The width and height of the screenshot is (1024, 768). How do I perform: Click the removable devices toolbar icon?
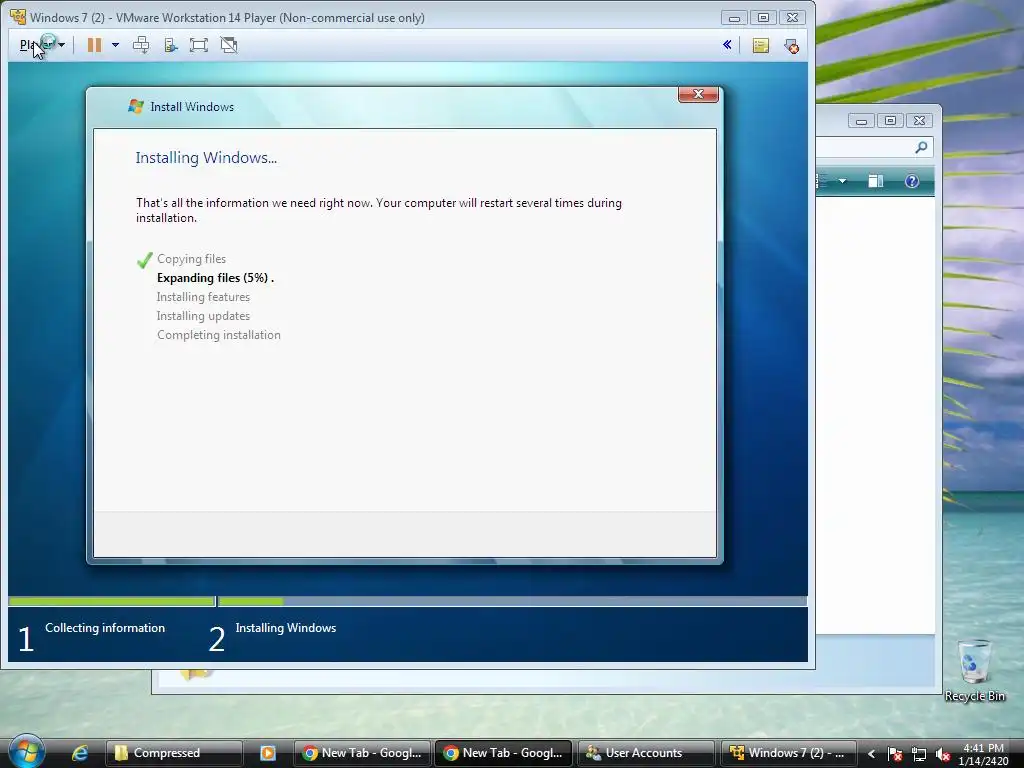tap(171, 45)
